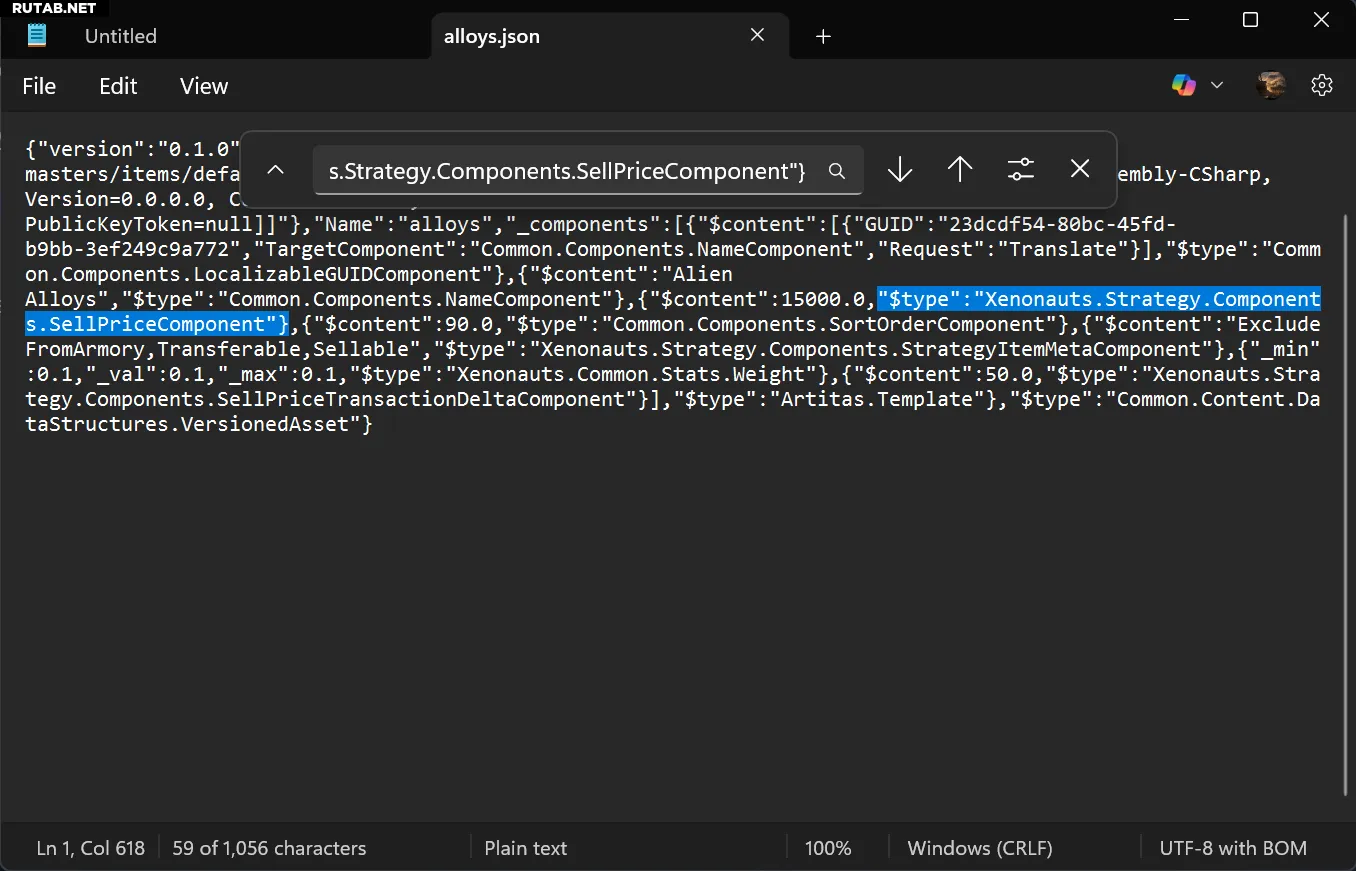Switch to the Untitled tab
The width and height of the screenshot is (1356, 871).
(121, 36)
